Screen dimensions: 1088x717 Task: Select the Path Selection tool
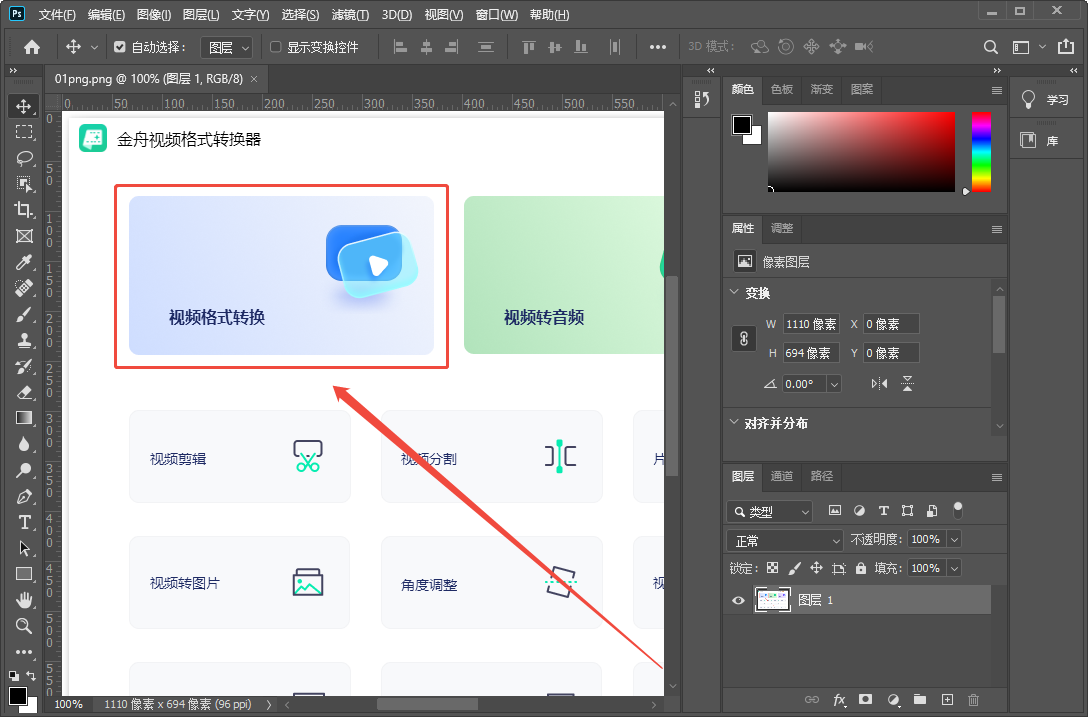tap(24, 548)
